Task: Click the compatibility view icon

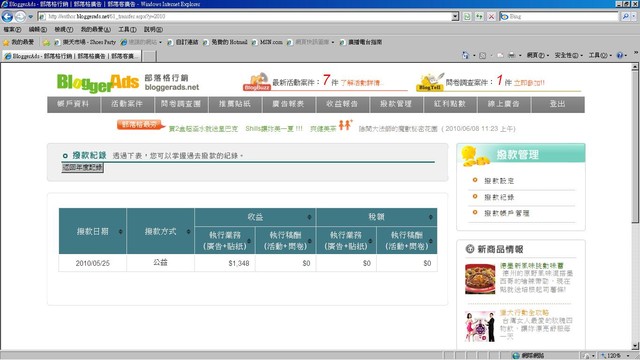Action: pos(467,16)
